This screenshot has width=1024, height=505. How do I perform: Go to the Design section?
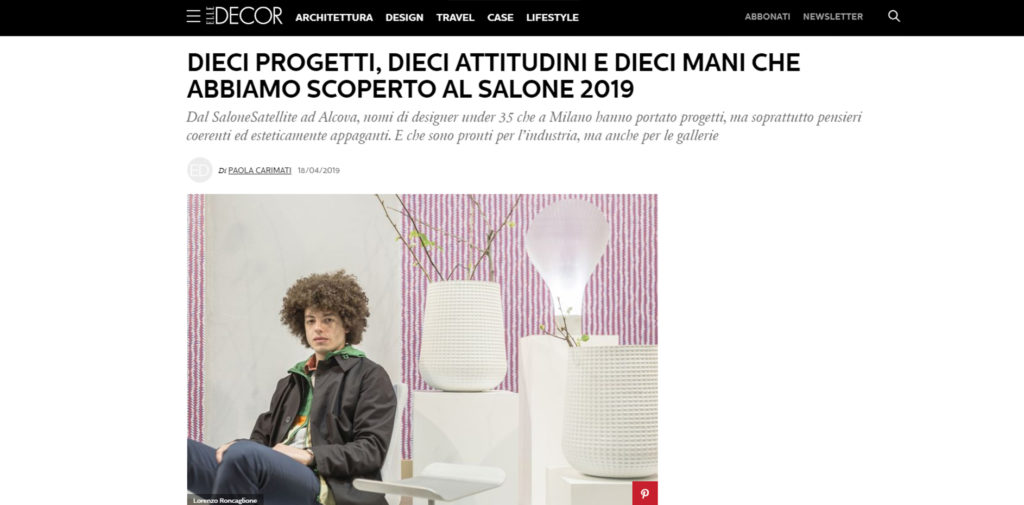404,18
